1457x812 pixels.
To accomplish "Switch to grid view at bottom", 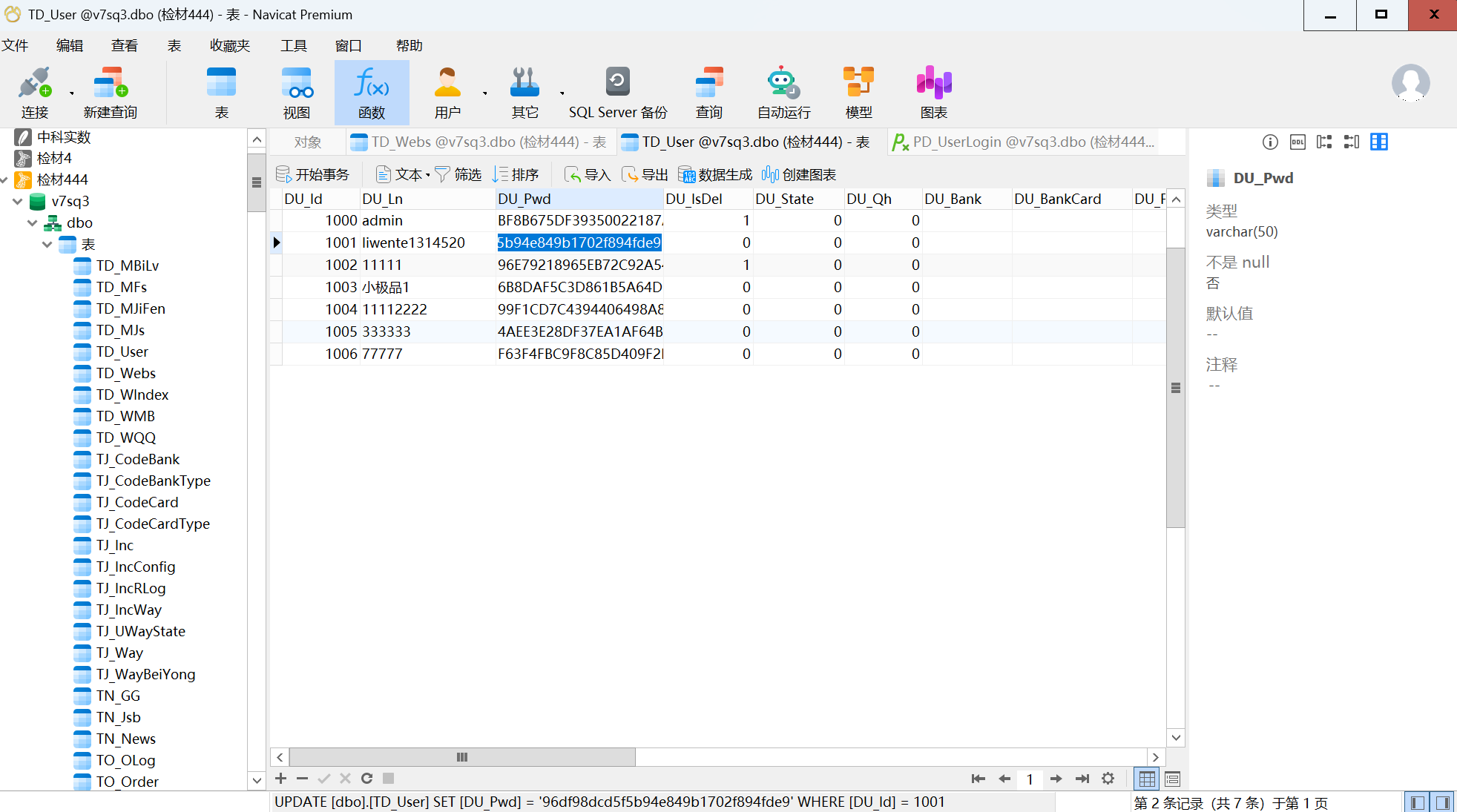I will (1147, 779).
